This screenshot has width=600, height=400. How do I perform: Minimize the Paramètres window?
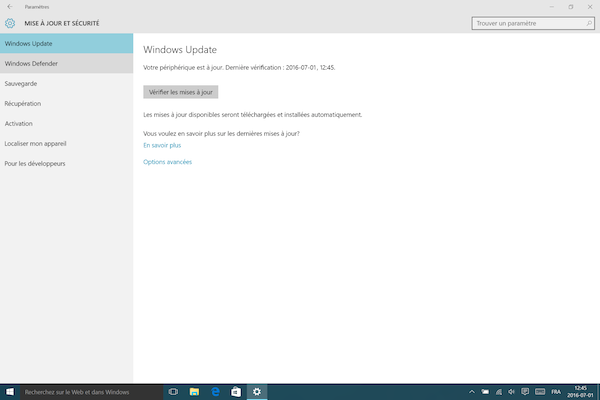[x=552, y=7]
